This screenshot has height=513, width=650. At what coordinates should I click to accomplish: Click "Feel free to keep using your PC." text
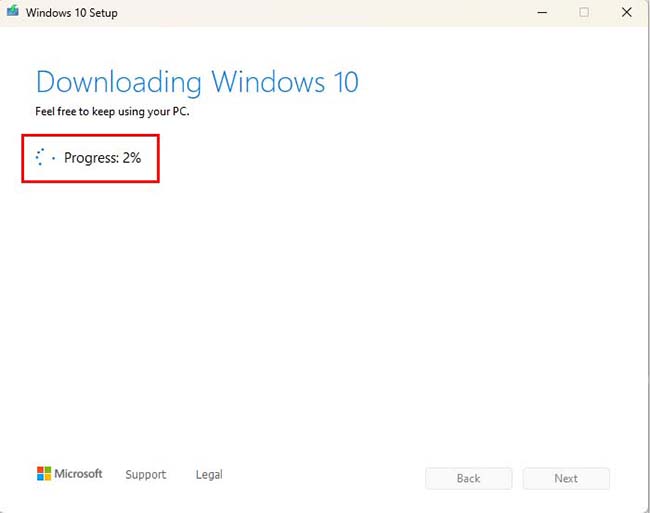click(x=112, y=111)
